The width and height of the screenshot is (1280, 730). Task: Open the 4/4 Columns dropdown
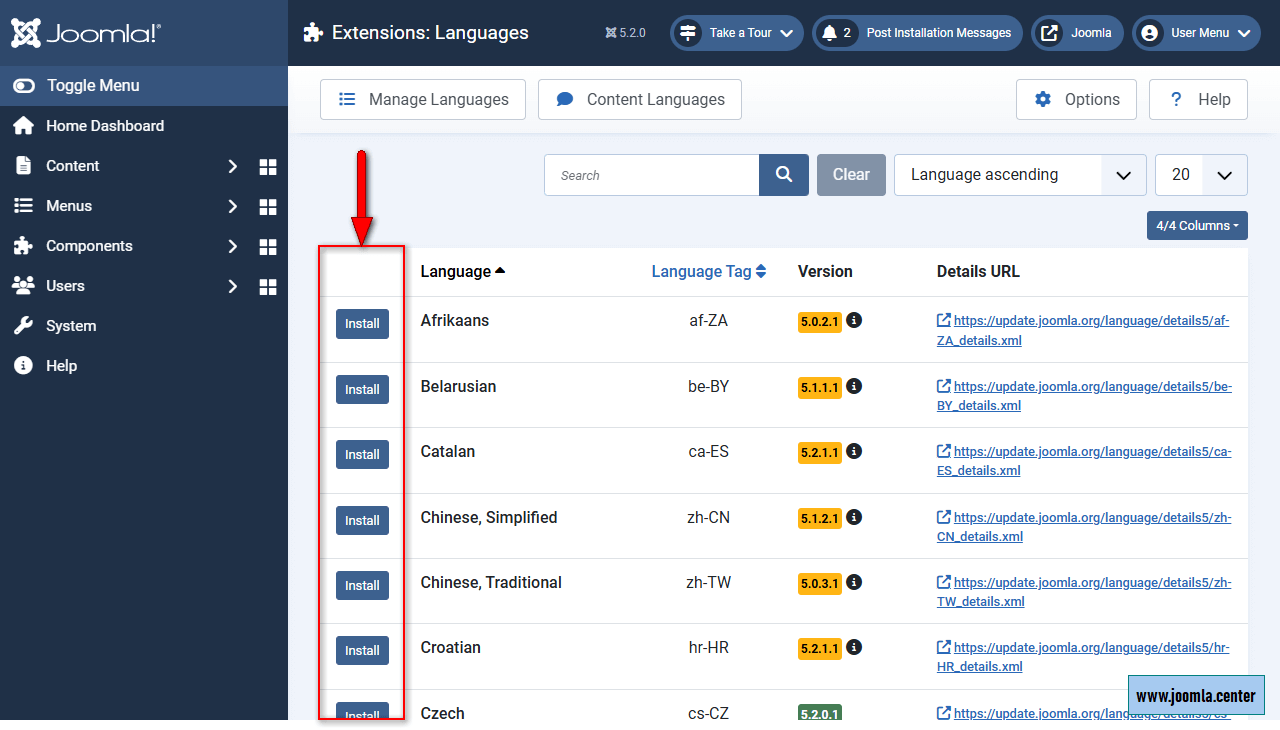click(x=1197, y=226)
